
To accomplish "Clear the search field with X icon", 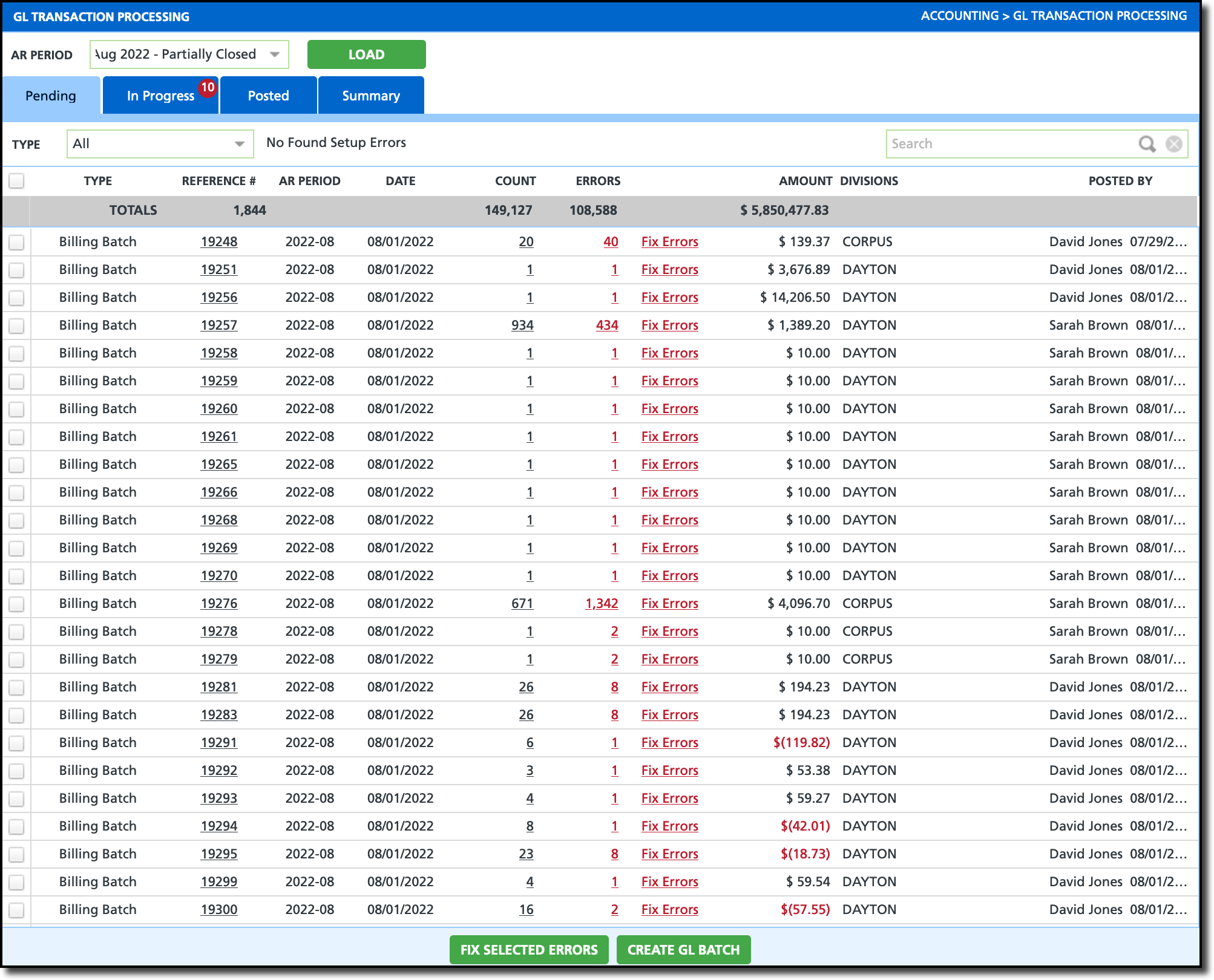I will pyautogui.click(x=1173, y=144).
